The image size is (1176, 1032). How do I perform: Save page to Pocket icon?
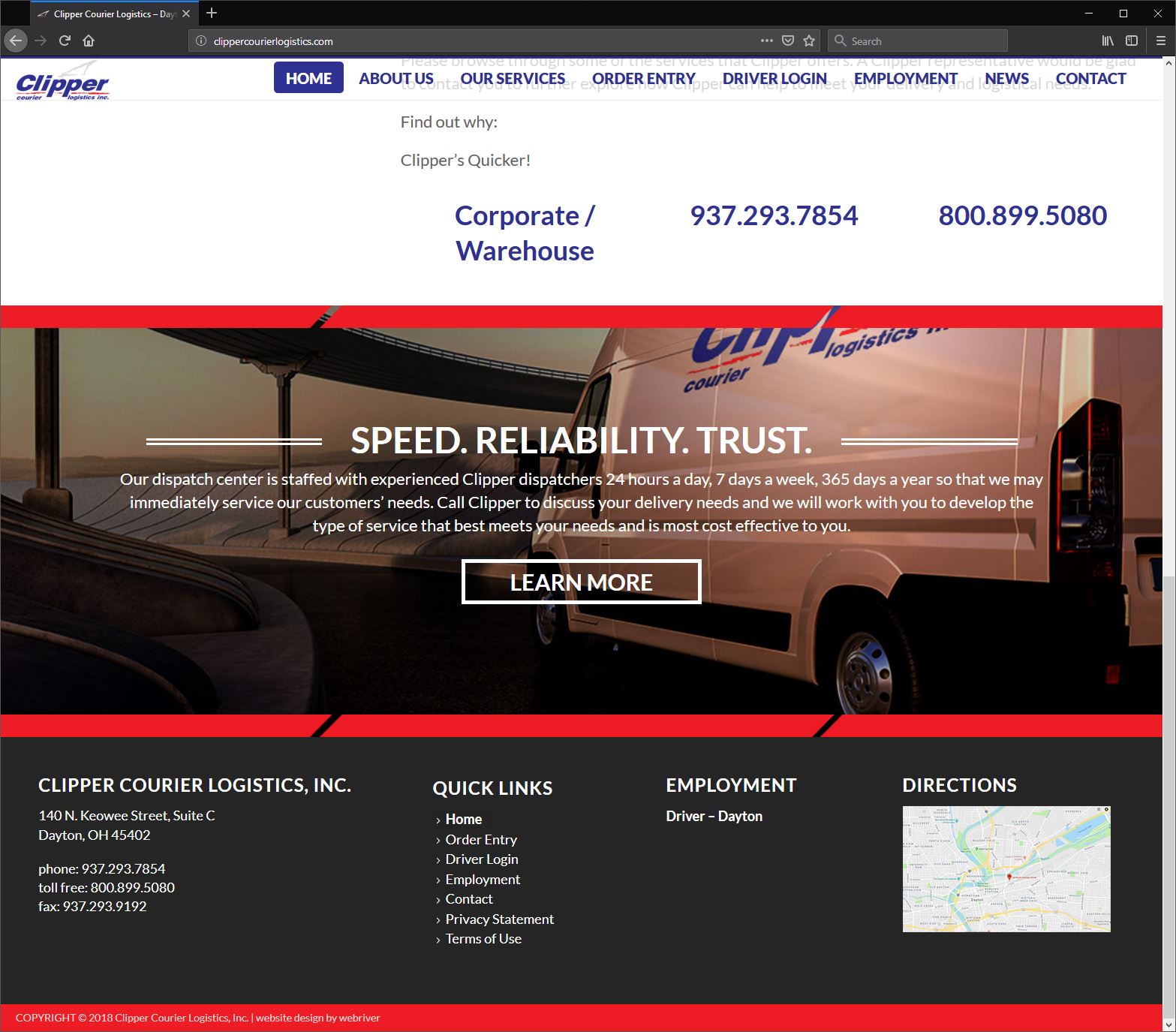(788, 41)
